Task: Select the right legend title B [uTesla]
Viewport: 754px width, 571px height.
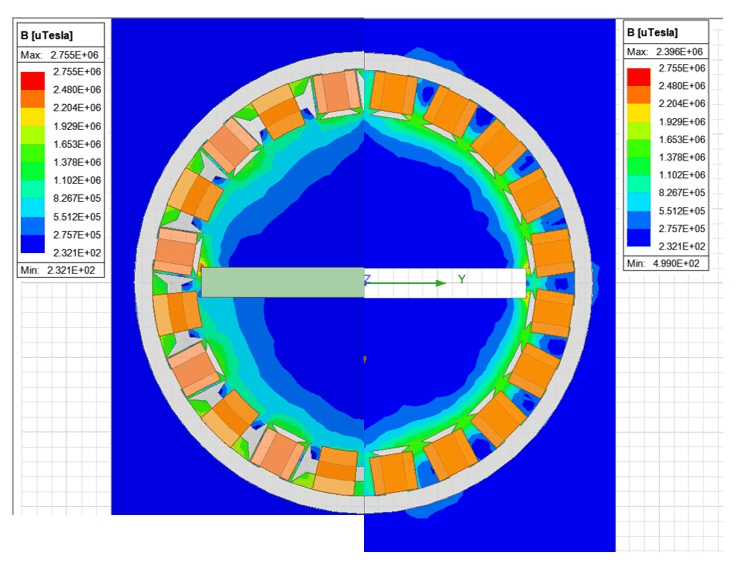Action: [x=653, y=33]
